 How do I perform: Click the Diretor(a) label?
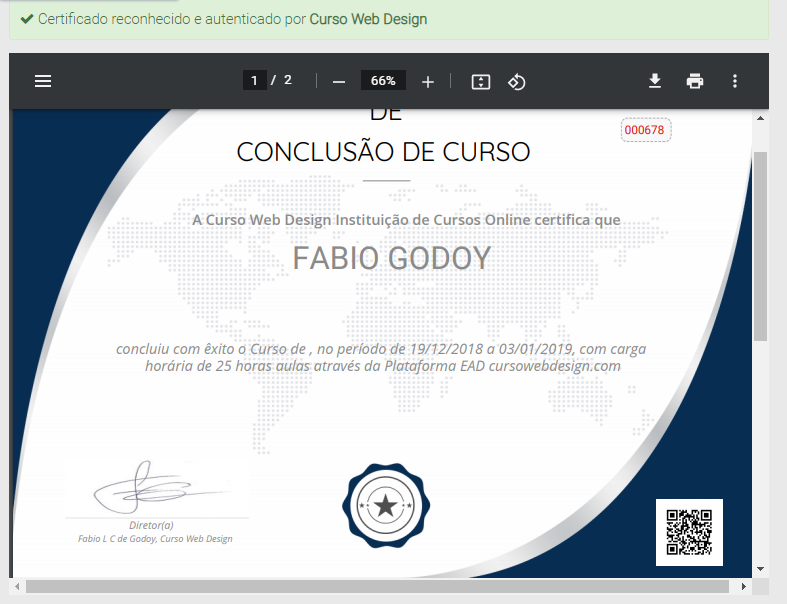point(151,525)
